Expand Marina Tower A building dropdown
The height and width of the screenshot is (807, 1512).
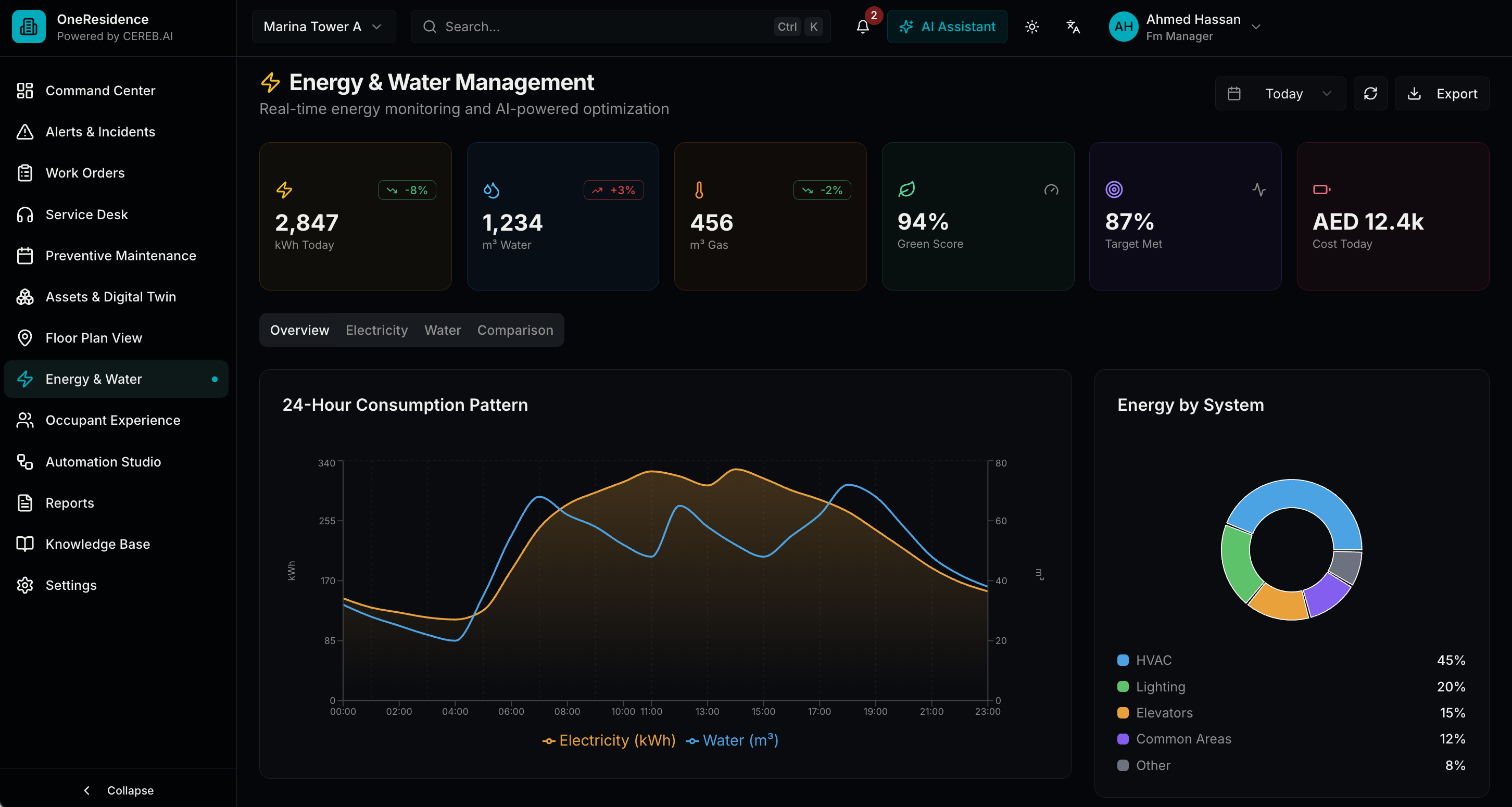(x=323, y=27)
